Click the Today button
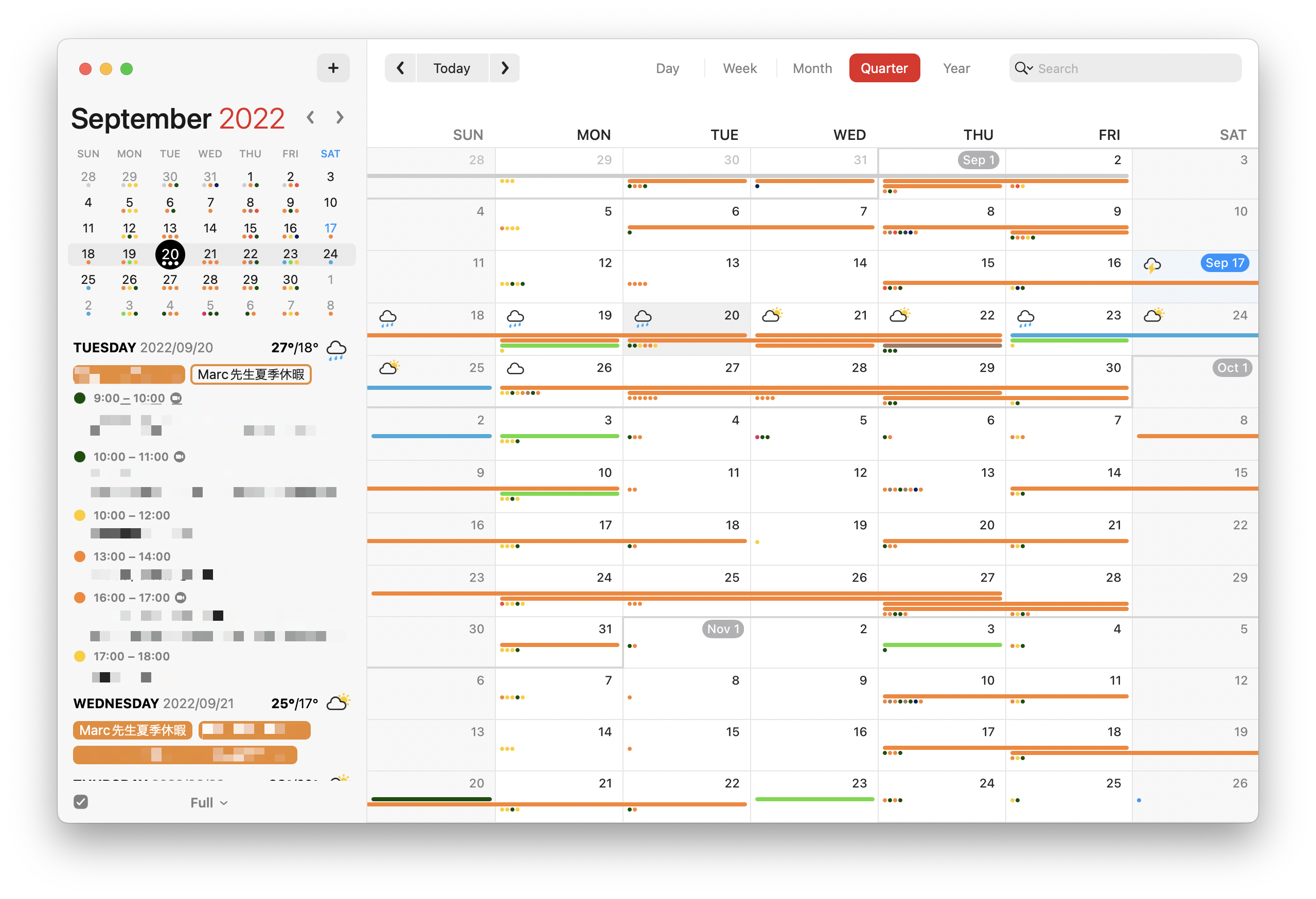Viewport: 1316px width, 899px height. coord(452,68)
